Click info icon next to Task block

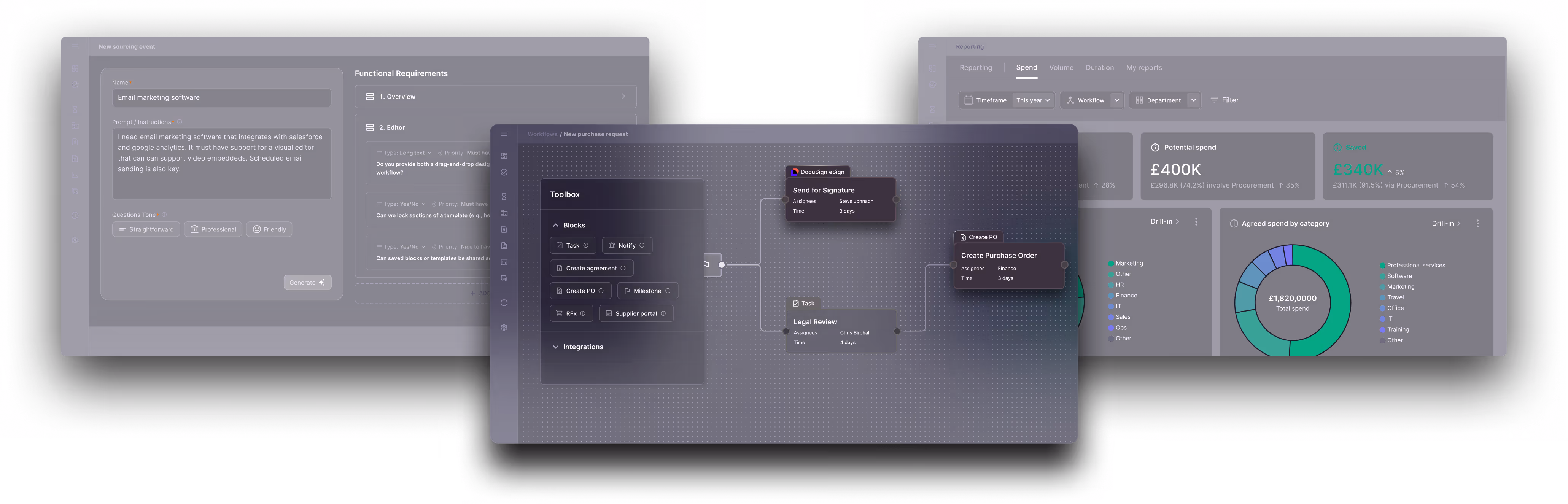click(586, 245)
